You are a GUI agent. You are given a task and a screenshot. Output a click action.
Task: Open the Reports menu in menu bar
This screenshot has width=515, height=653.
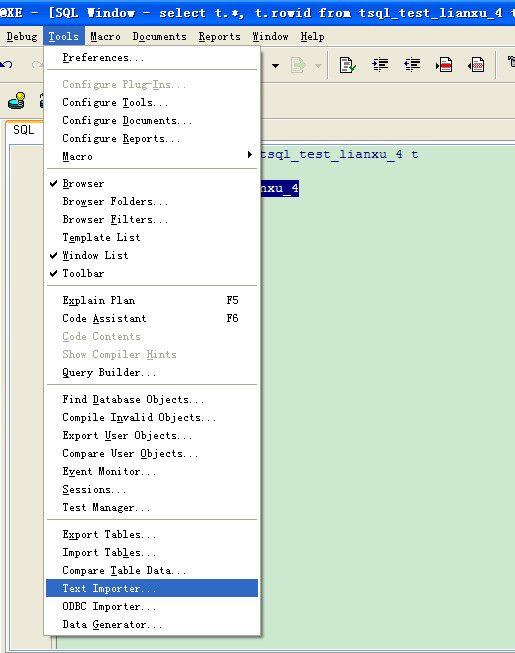219,37
